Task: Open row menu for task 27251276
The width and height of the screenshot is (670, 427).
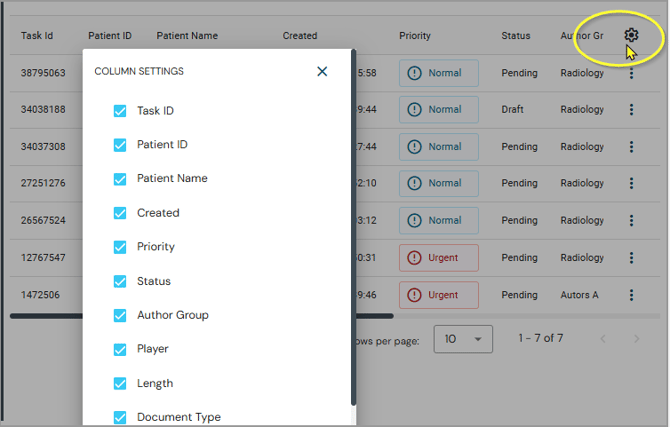Action: (631, 183)
